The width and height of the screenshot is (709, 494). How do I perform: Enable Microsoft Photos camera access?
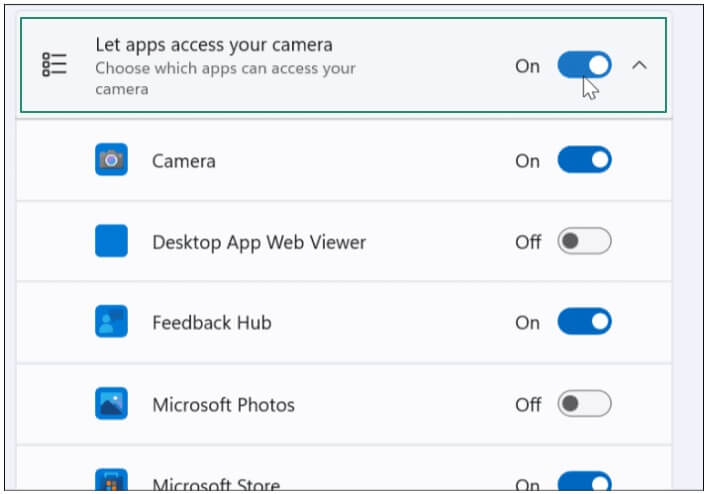584,403
